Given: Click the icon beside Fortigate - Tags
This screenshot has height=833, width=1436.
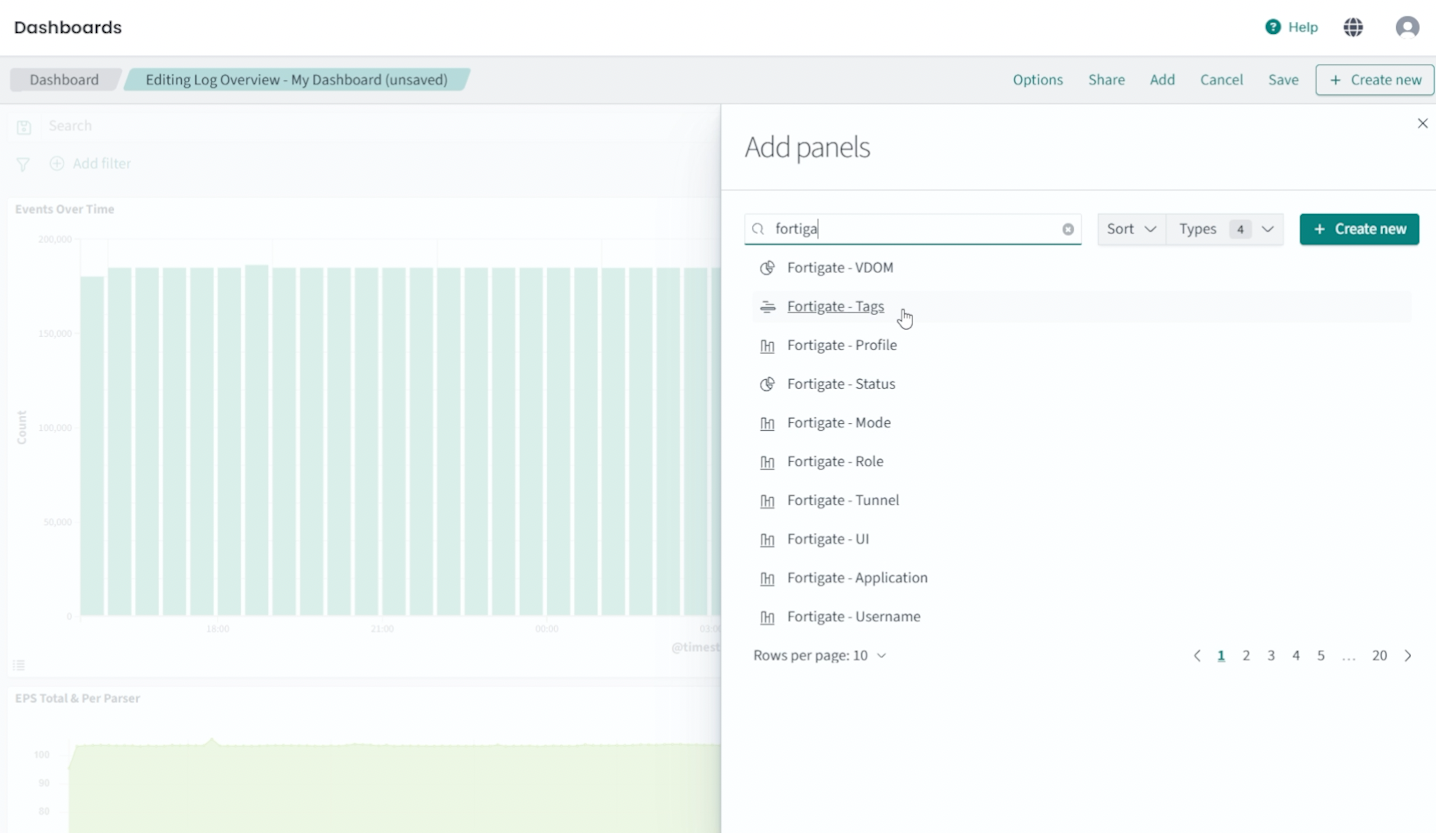Looking at the screenshot, I should pyautogui.click(x=768, y=307).
